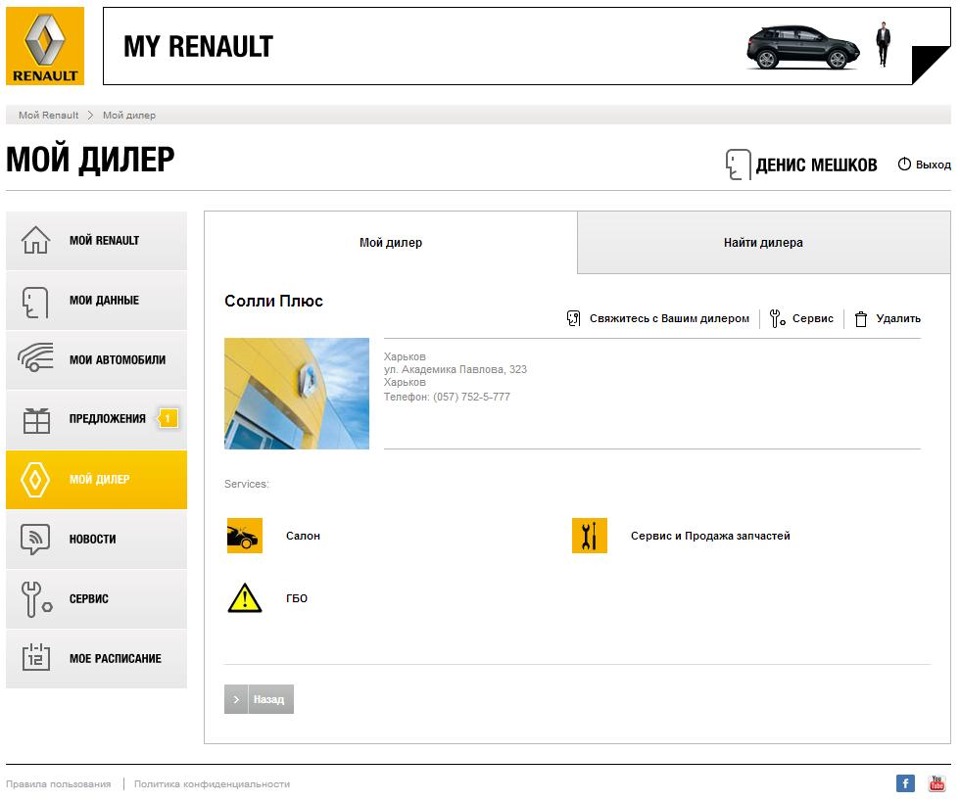Click the ГБО service label

click(x=297, y=598)
